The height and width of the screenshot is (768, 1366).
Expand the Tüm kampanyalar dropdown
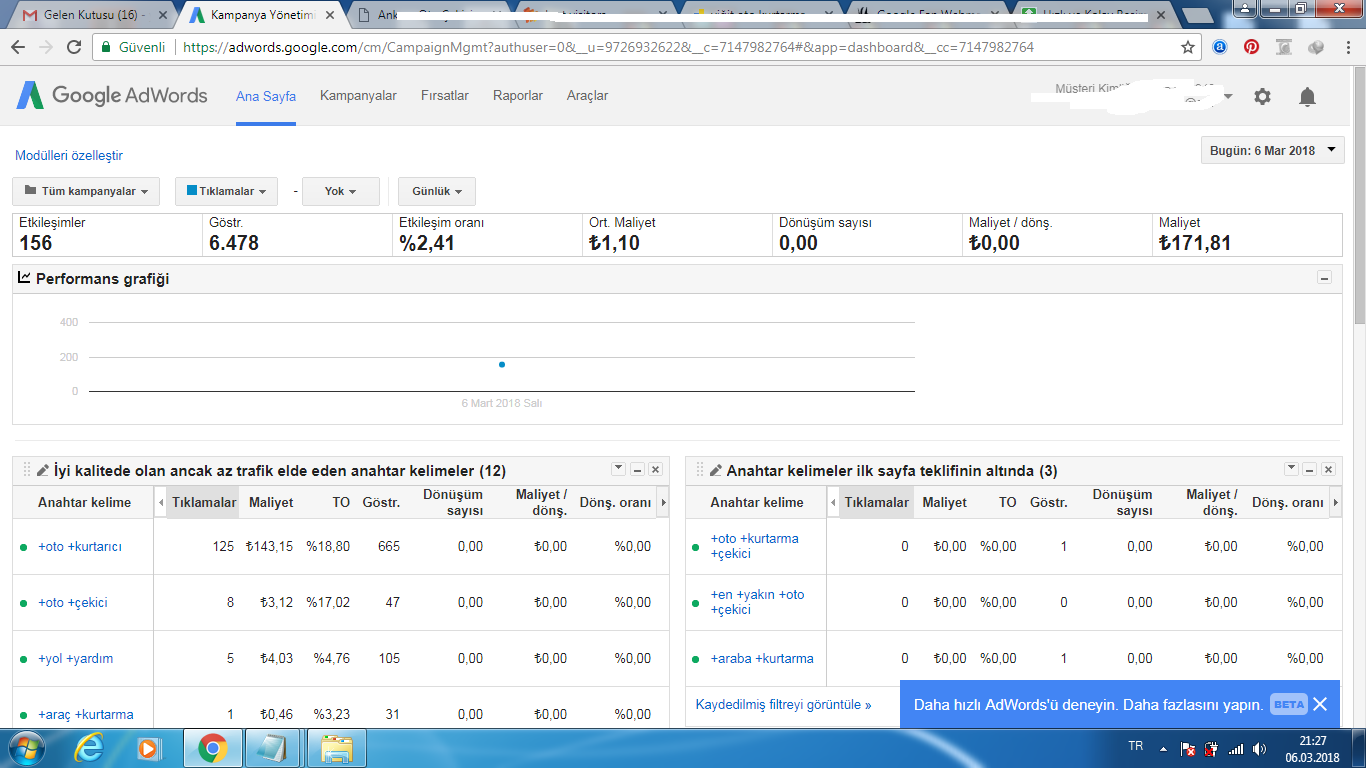(86, 191)
